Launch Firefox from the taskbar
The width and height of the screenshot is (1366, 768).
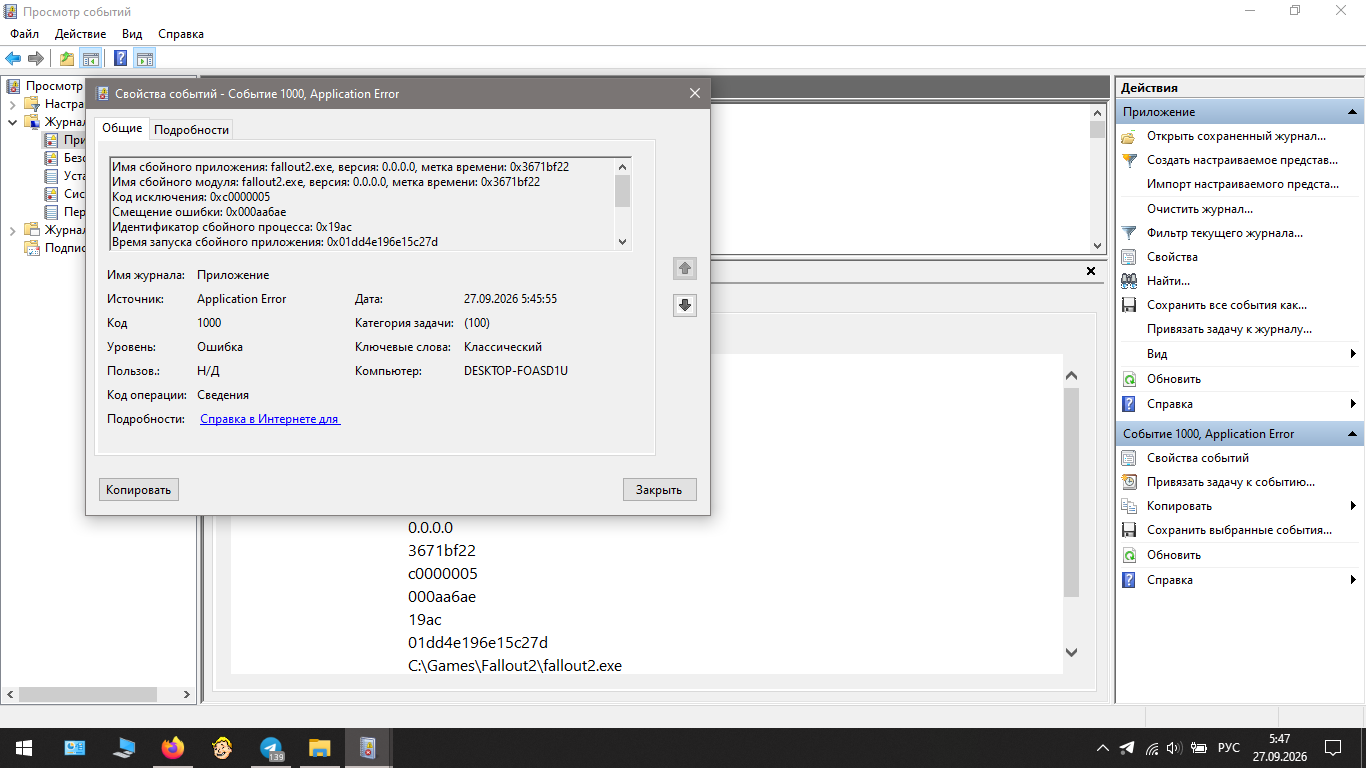[x=173, y=747]
